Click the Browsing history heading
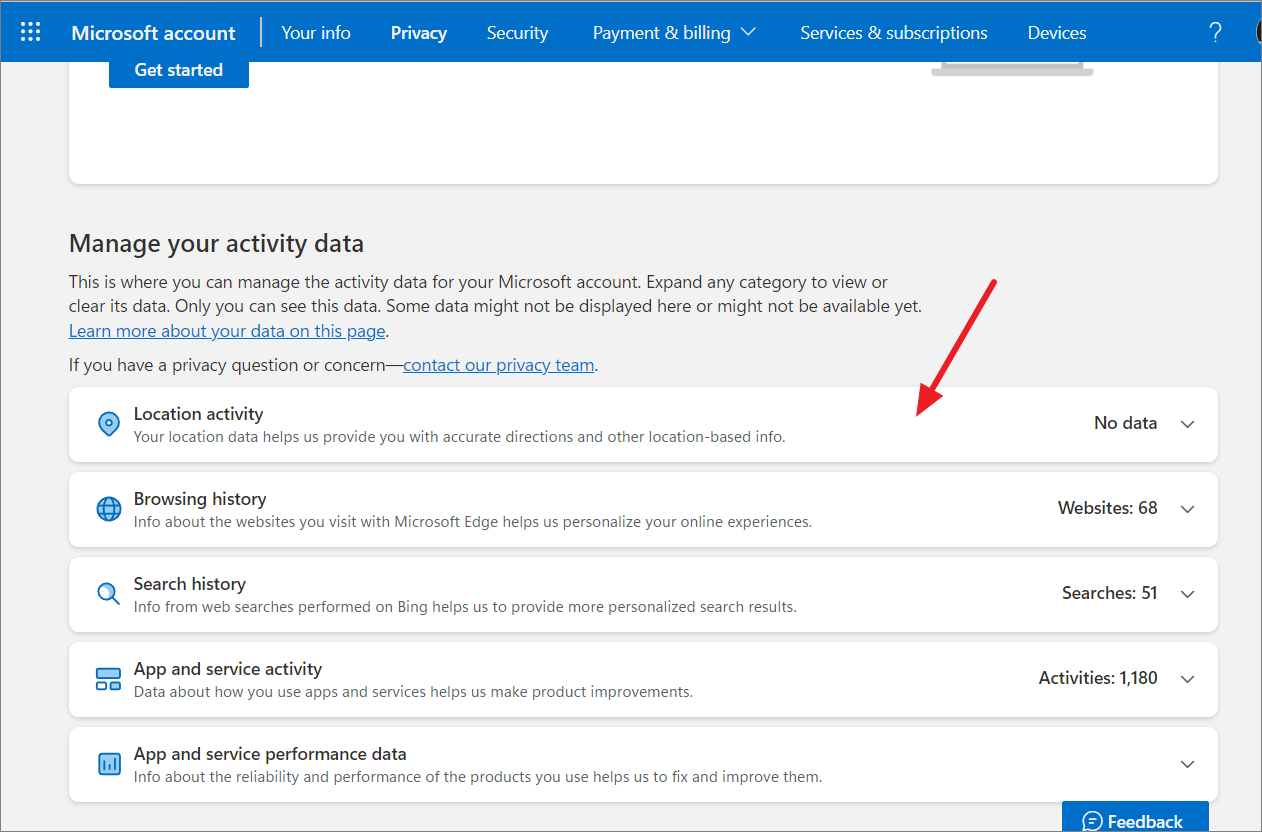This screenshot has height=832, width=1262. point(200,499)
